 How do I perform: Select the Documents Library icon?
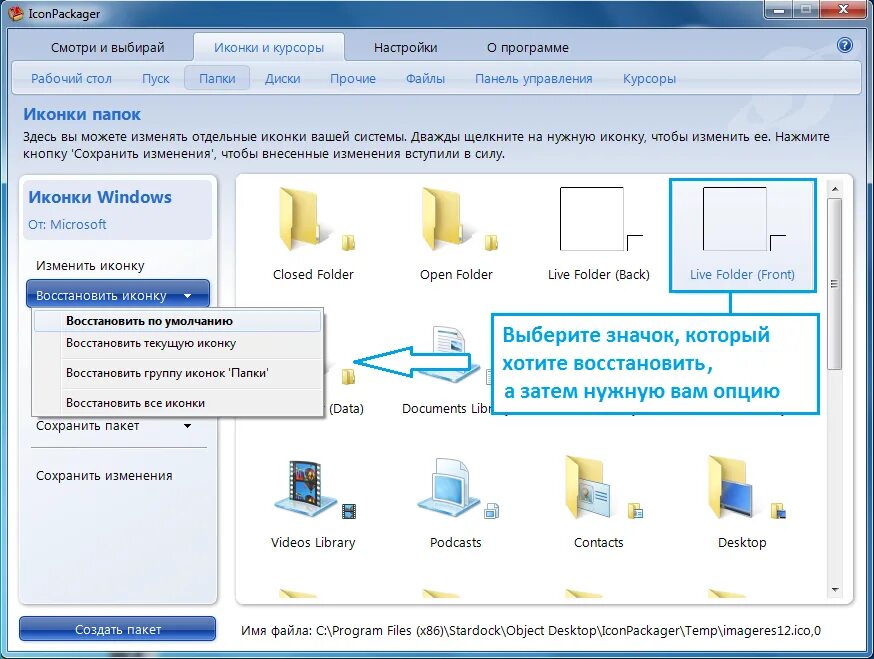pyautogui.click(x=446, y=371)
